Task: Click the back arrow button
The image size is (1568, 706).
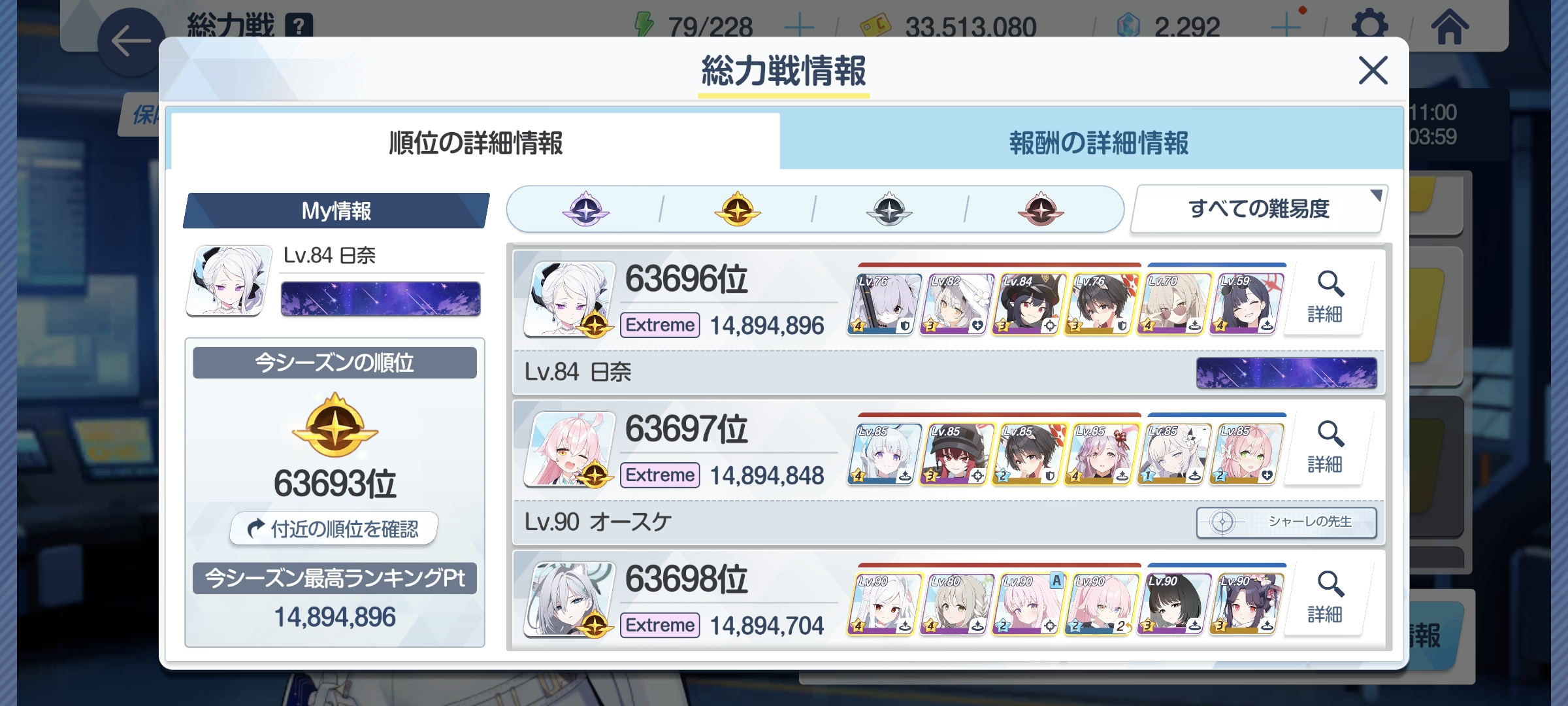Action: tap(131, 42)
